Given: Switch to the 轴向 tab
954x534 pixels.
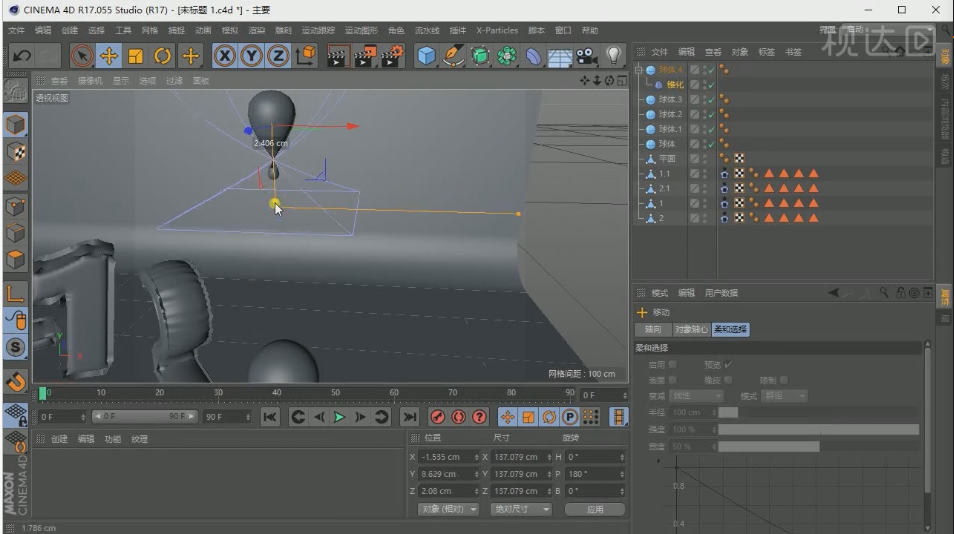Looking at the screenshot, I should [x=653, y=329].
